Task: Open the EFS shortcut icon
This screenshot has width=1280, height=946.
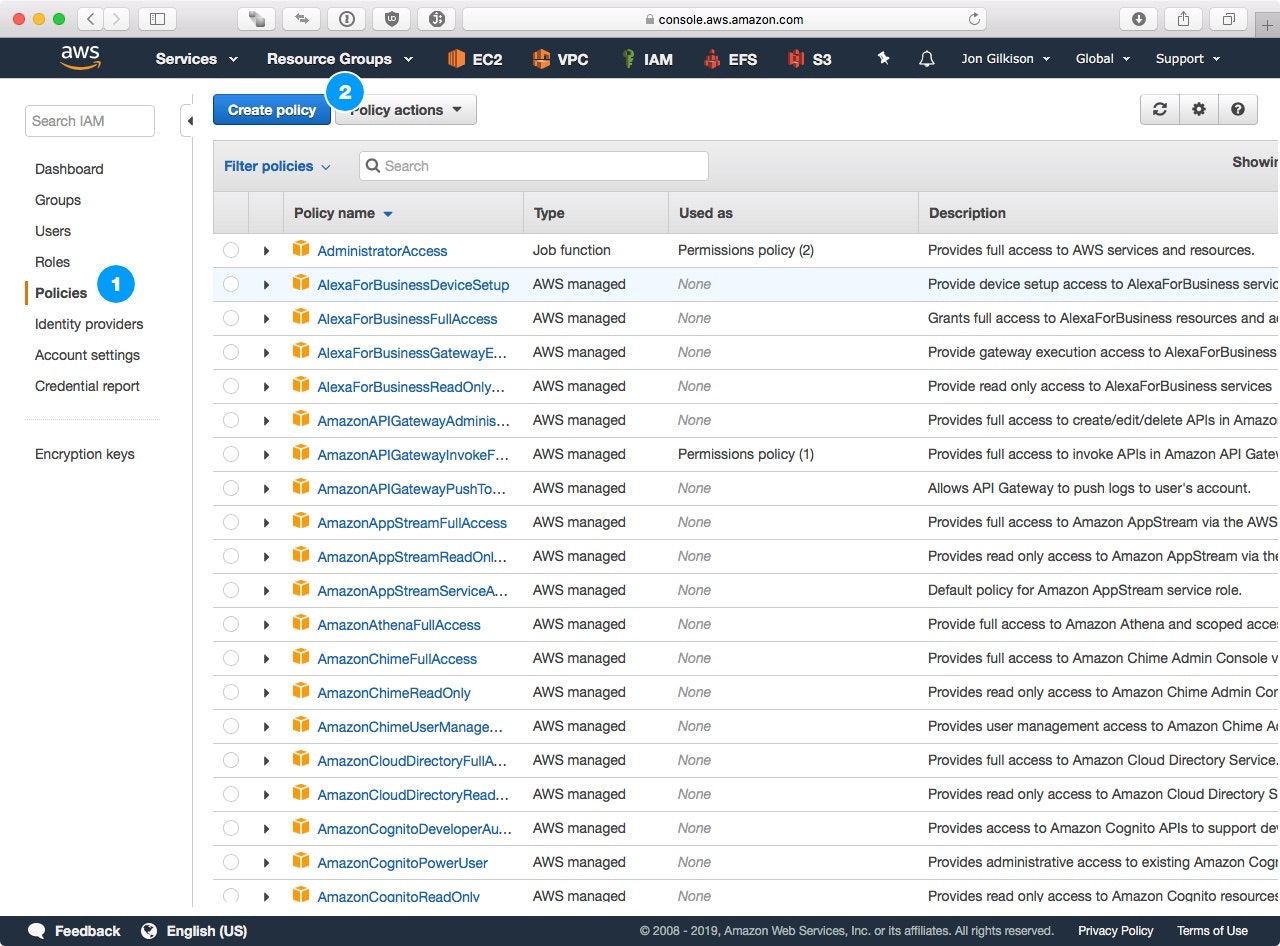Action: click(x=712, y=59)
